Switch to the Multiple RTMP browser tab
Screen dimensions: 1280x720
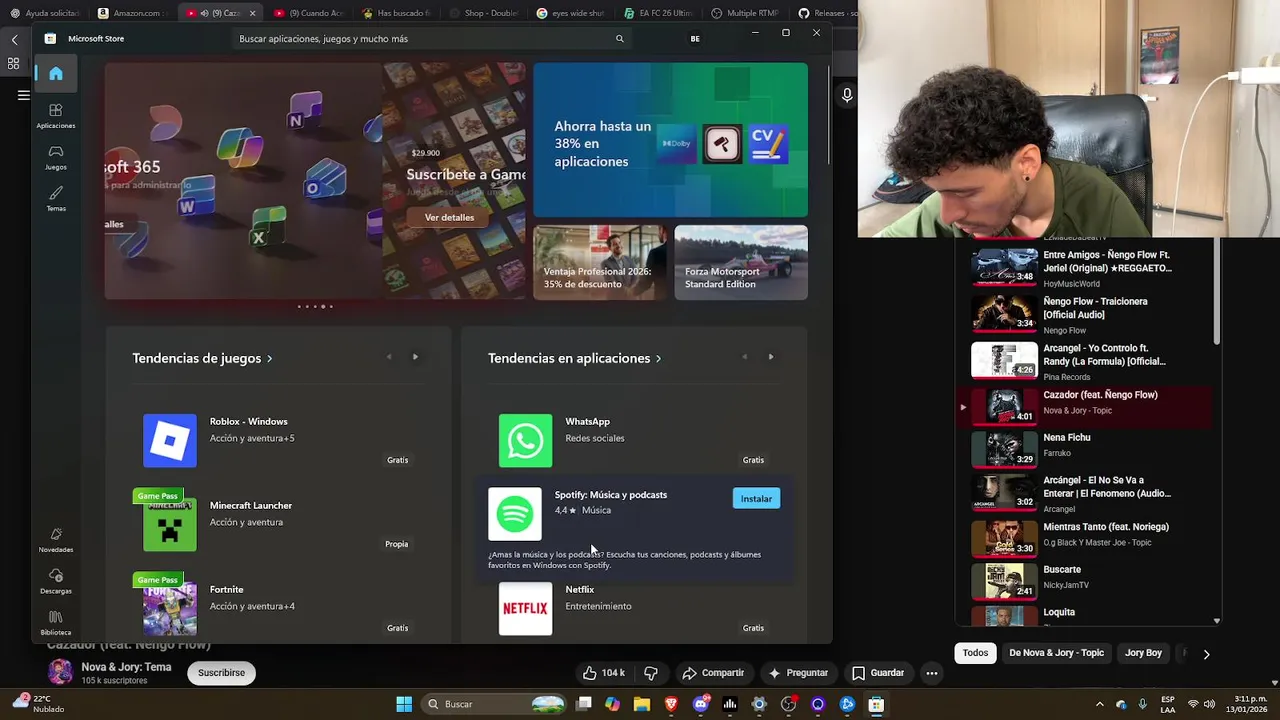(745, 13)
